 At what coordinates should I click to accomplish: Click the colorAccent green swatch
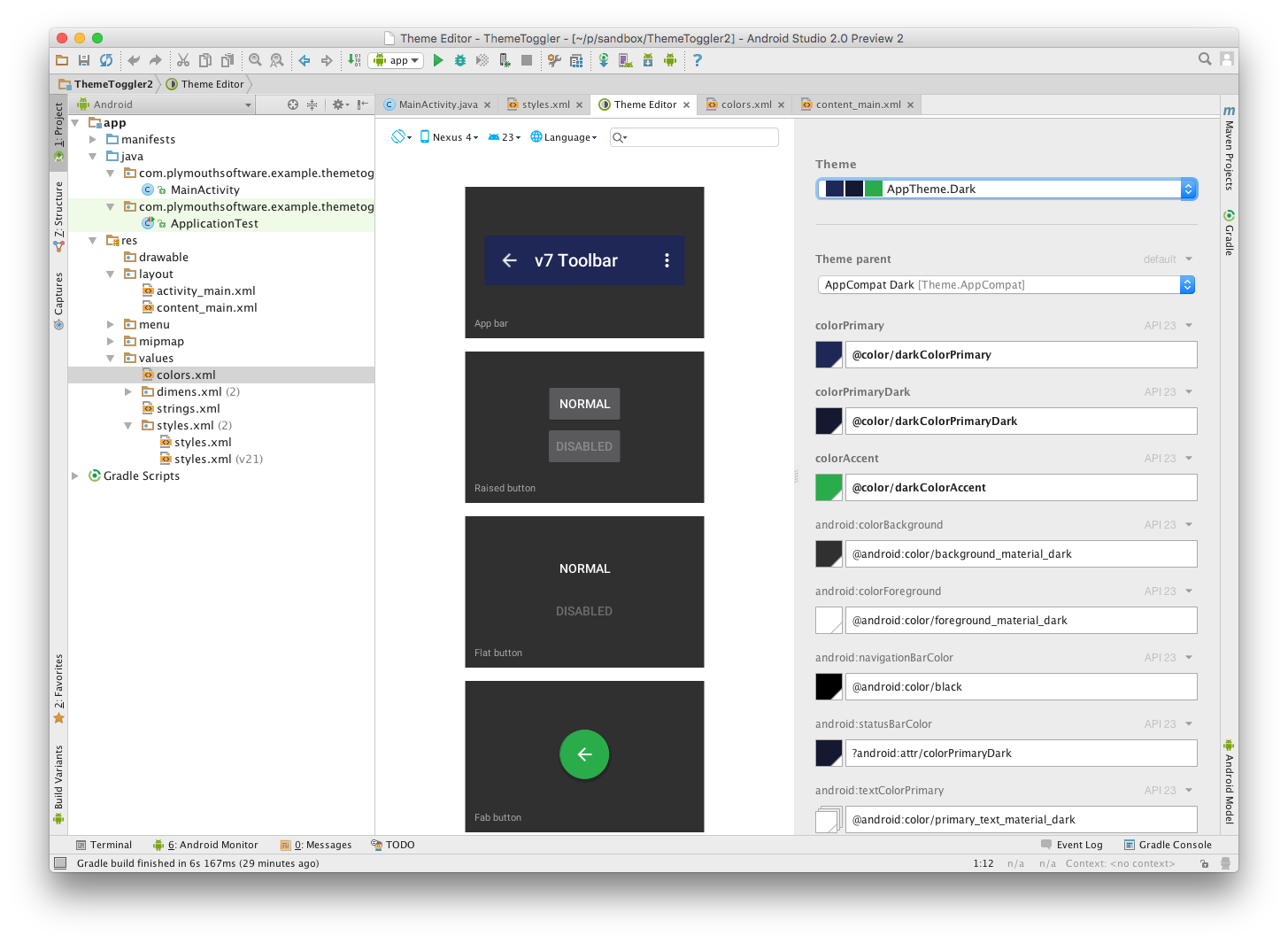(829, 487)
